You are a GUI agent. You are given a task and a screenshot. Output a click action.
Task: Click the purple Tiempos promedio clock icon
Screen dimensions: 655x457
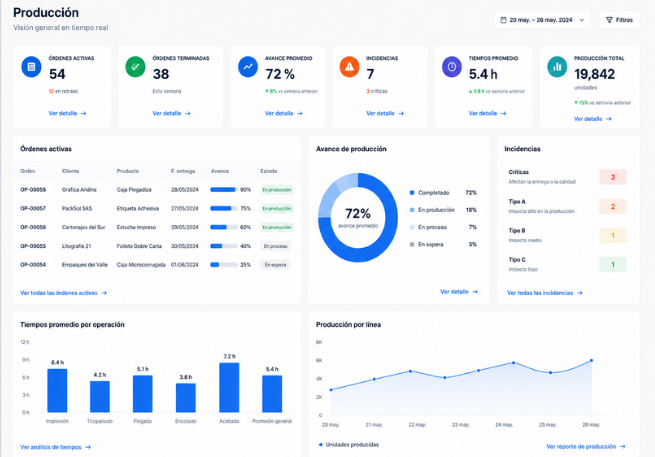[x=452, y=67]
